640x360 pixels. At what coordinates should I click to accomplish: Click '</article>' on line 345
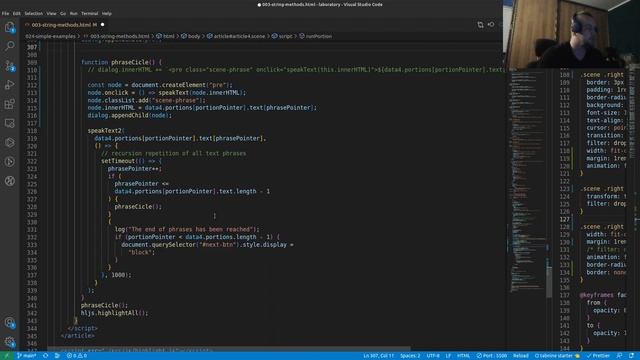pos(78,336)
